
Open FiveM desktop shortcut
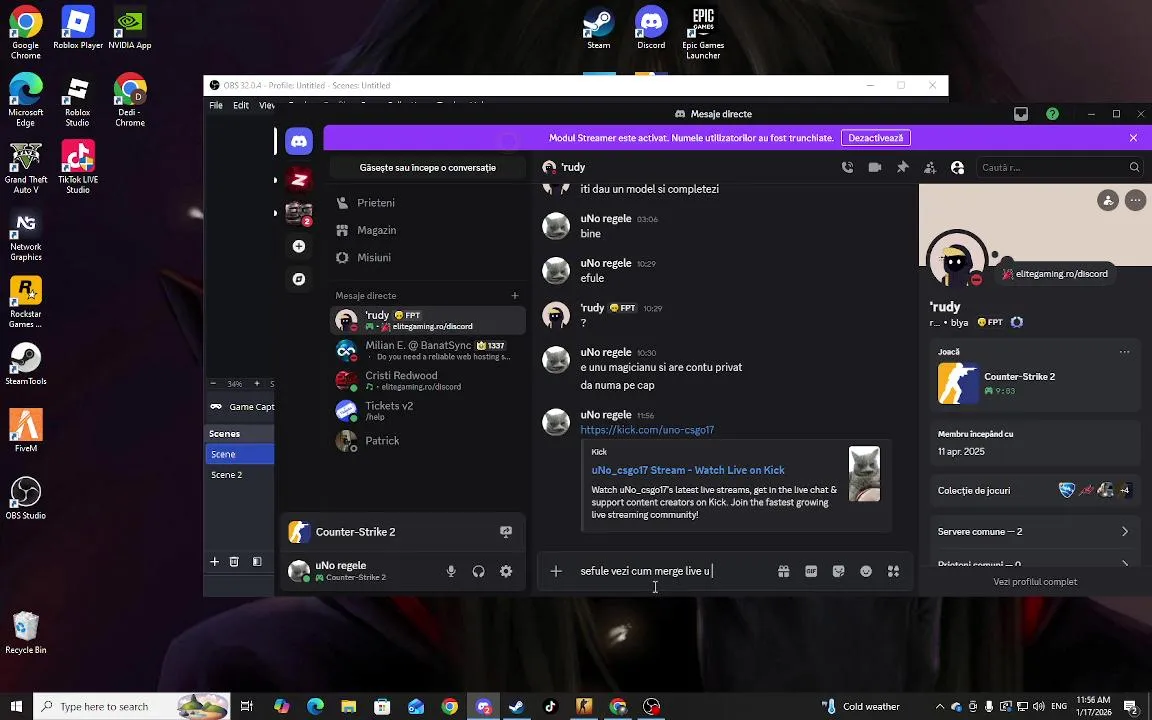coord(26,431)
